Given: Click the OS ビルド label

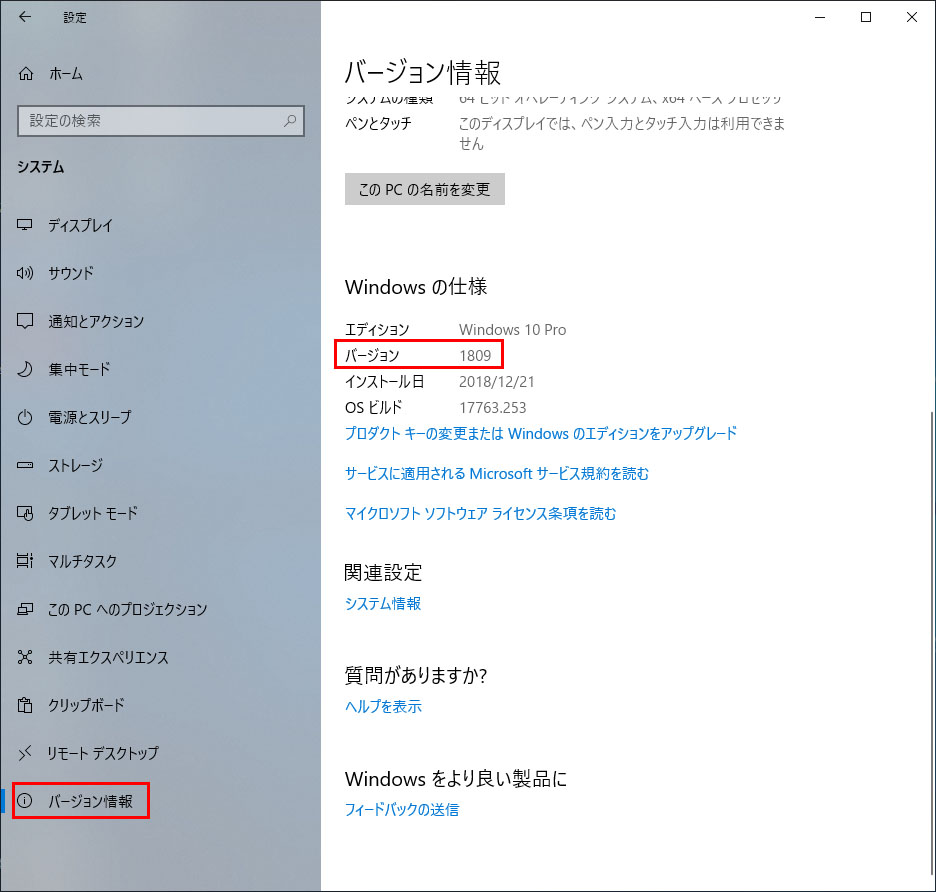Looking at the screenshot, I should 374,408.
